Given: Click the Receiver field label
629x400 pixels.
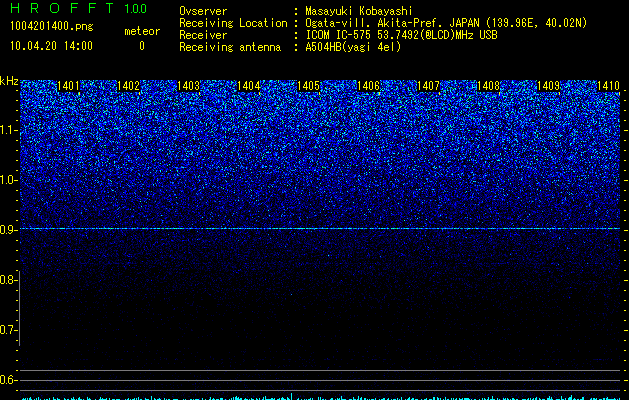Looking at the screenshot, I should click(x=203, y=35).
